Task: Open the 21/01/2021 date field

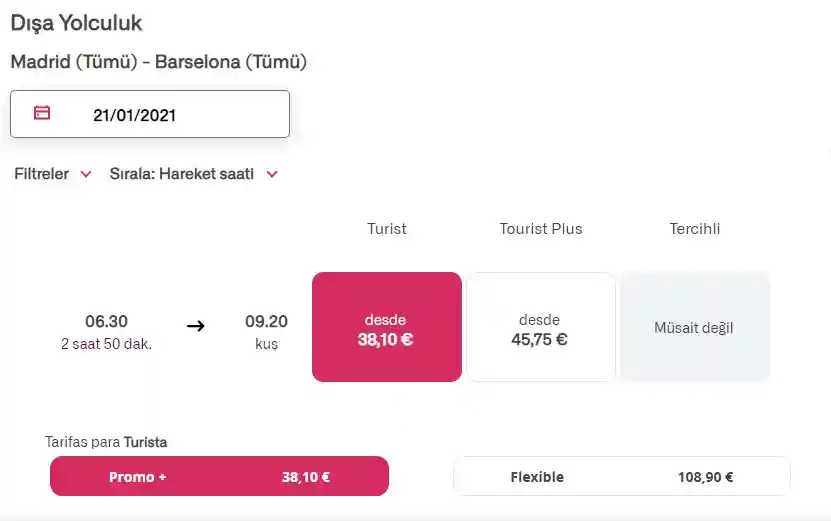Action: pyautogui.click(x=150, y=114)
